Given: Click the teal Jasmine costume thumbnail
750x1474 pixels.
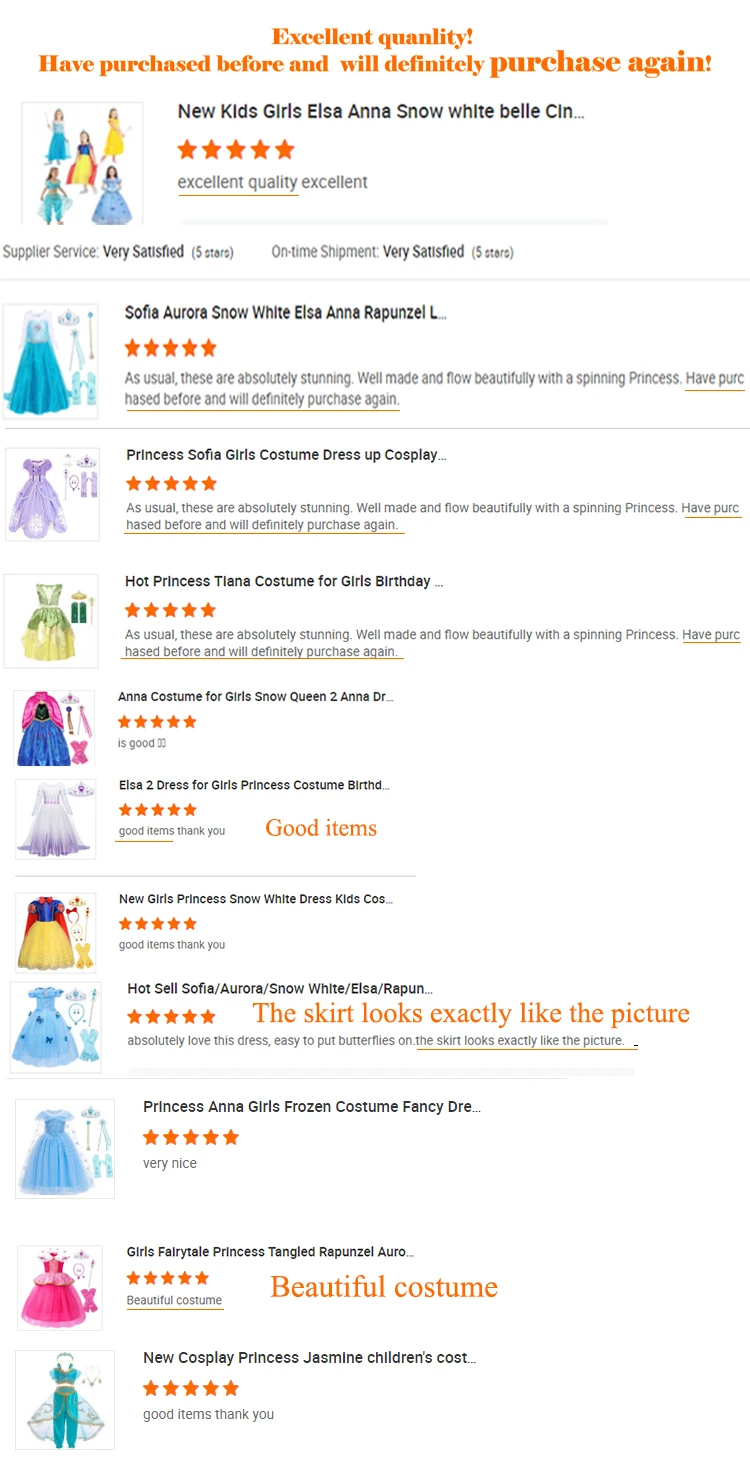Looking at the screenshot, I should [65, 1400].
